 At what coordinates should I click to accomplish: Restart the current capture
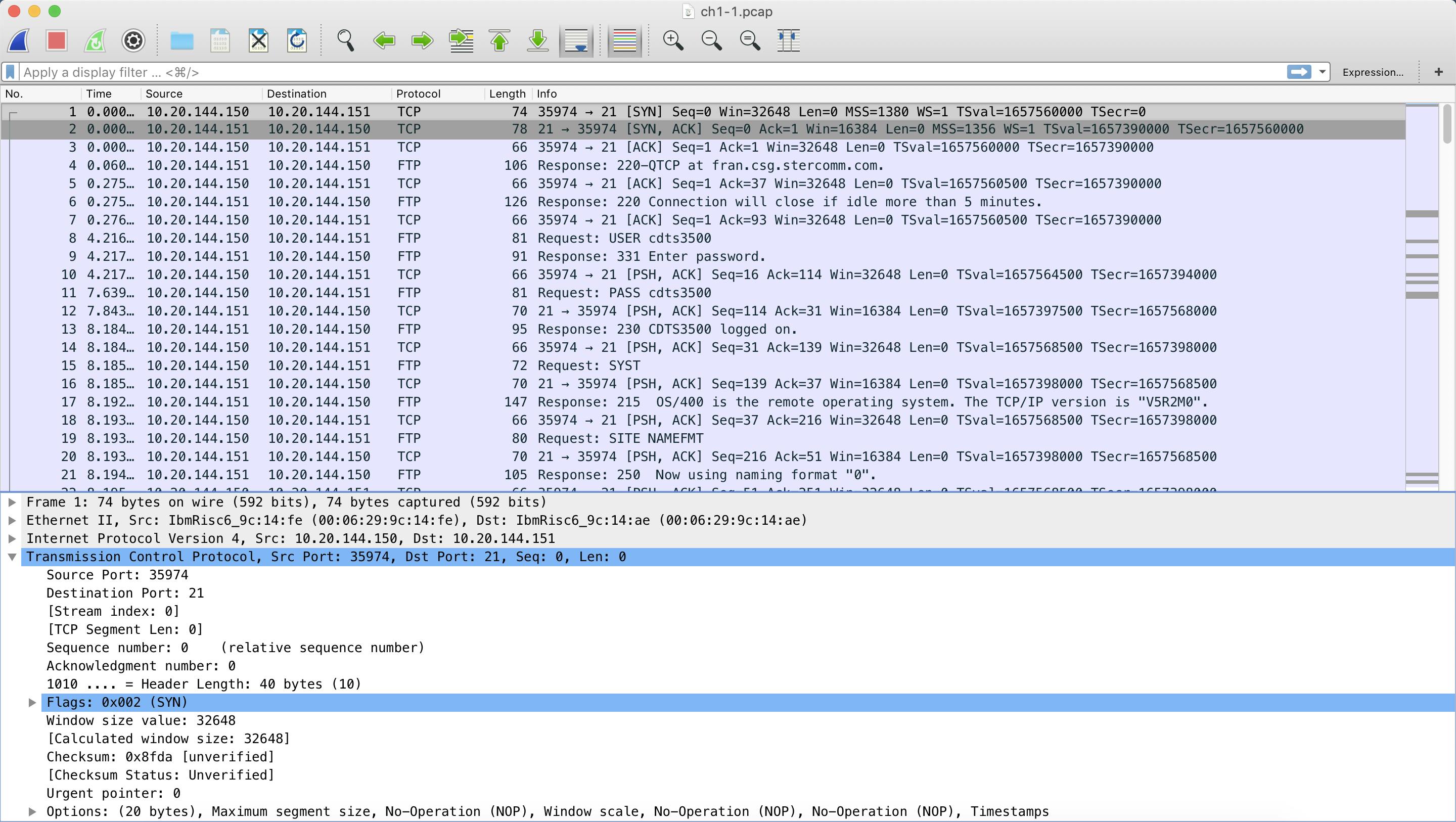[95, 41]
